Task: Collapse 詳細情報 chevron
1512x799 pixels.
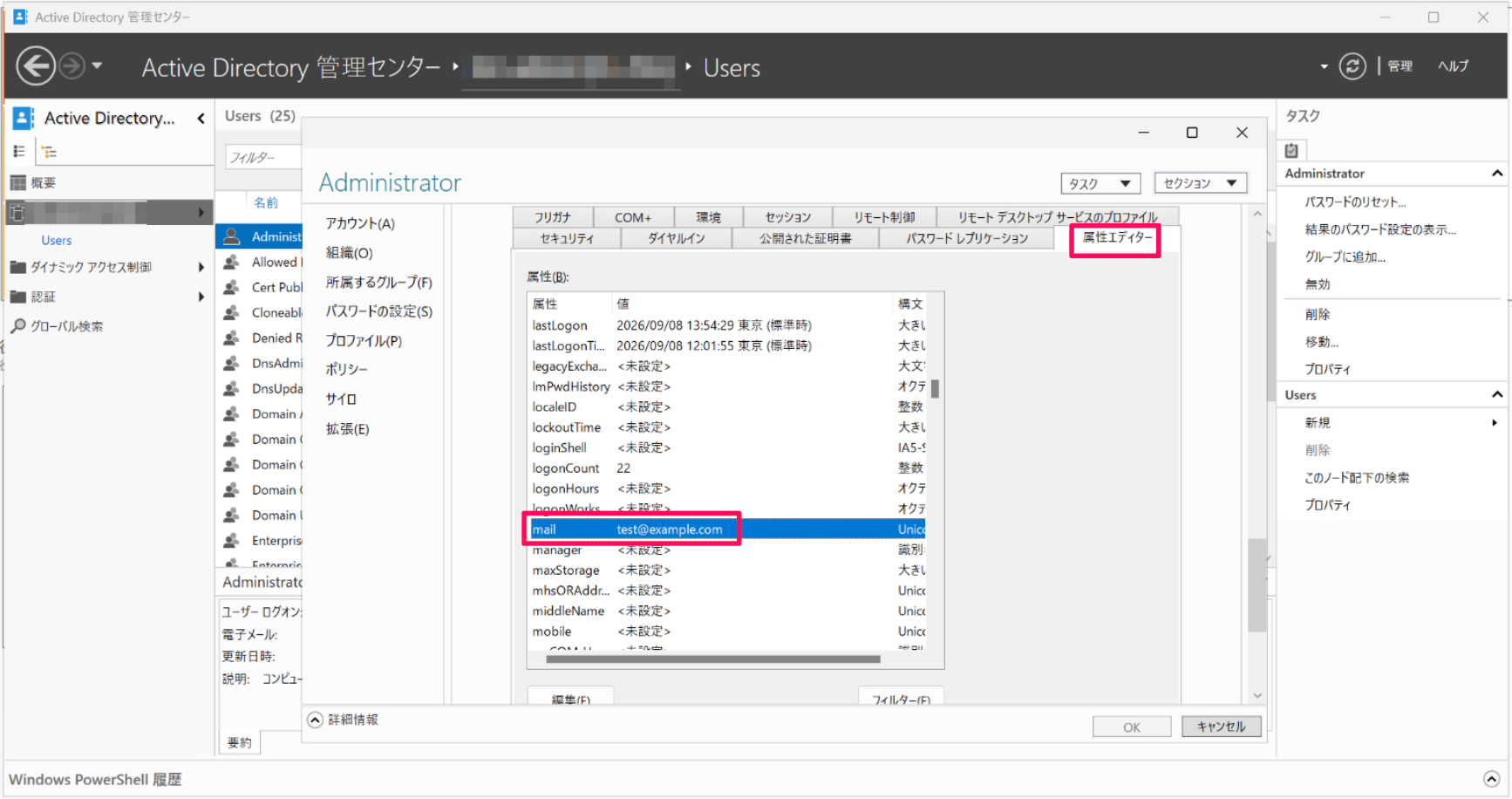Action: click(x=315, y=720)
